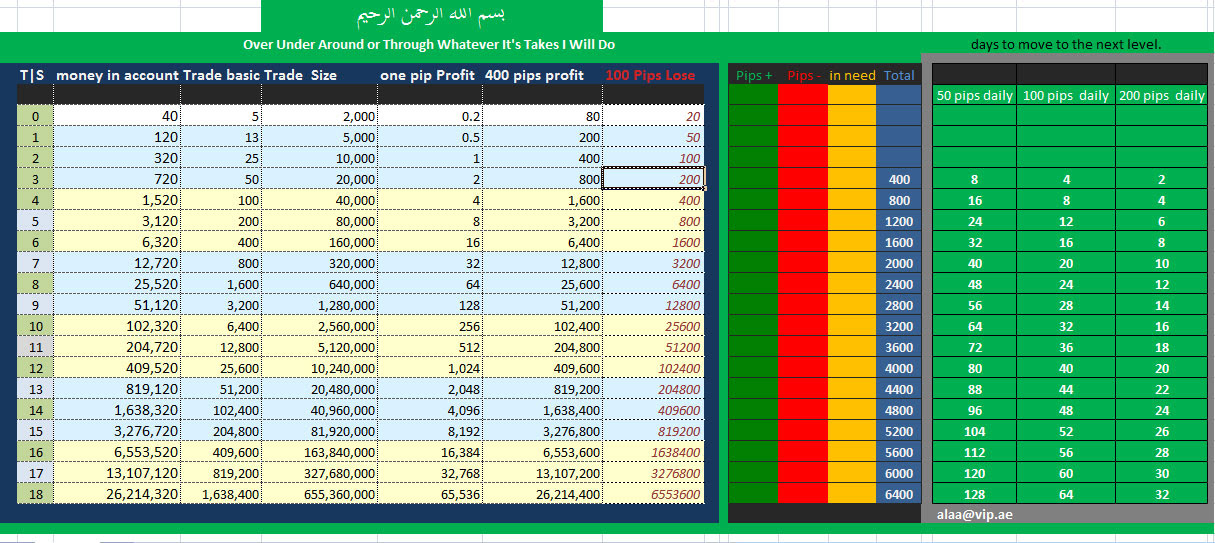This screenshot has width=1215, height=543.
Task: Select Trade Size value '163,840,000'
Action: (x=320, y=452)
